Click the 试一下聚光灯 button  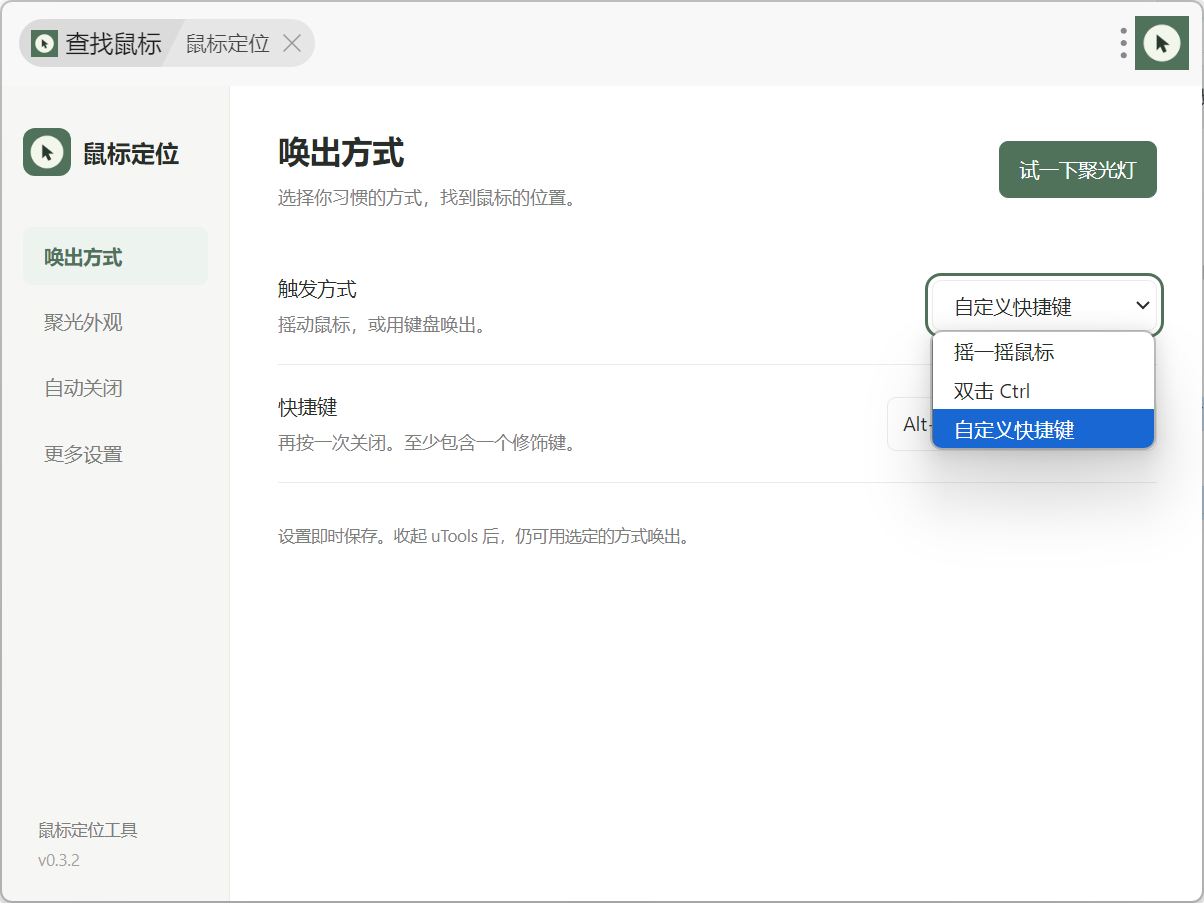tap(1077, 170)
